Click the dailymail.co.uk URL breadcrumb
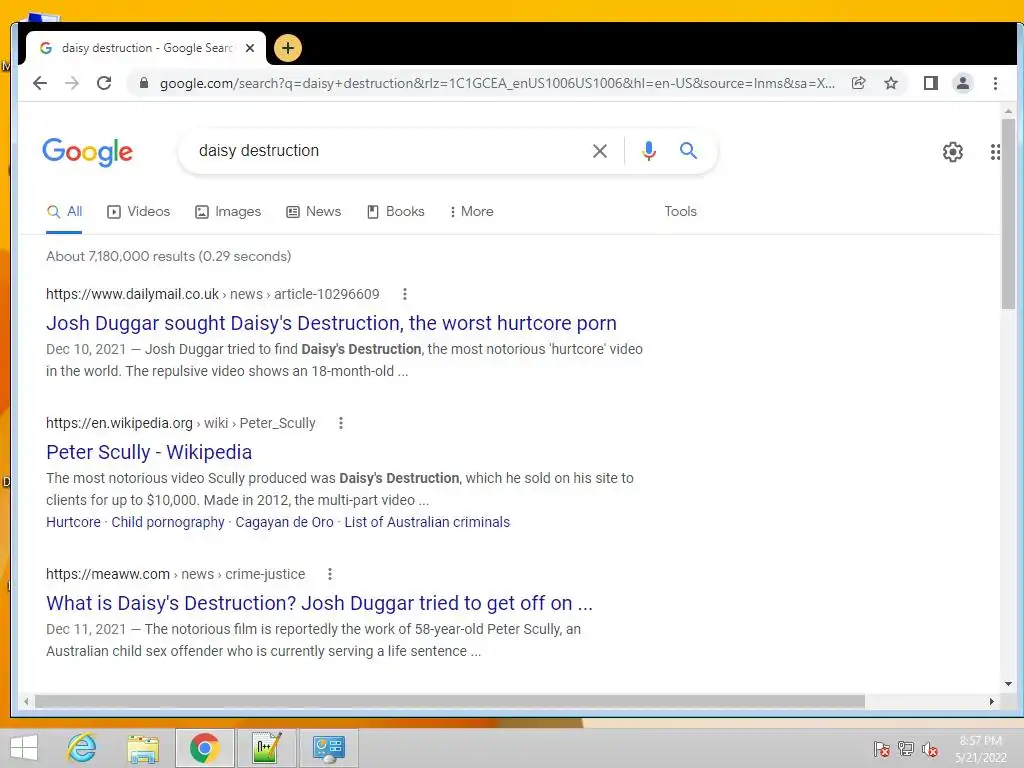Viewport: 1024px width, 768px height. click(212, 294)
